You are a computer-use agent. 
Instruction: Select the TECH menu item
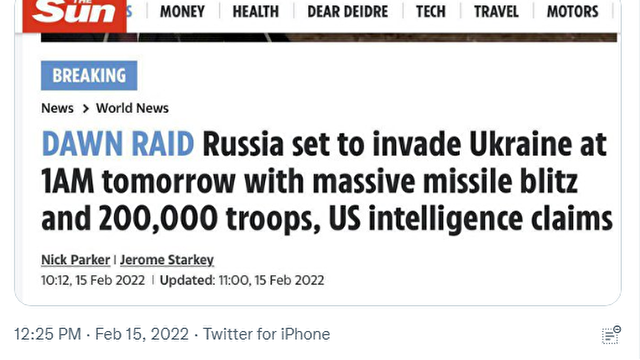[431, 11]
